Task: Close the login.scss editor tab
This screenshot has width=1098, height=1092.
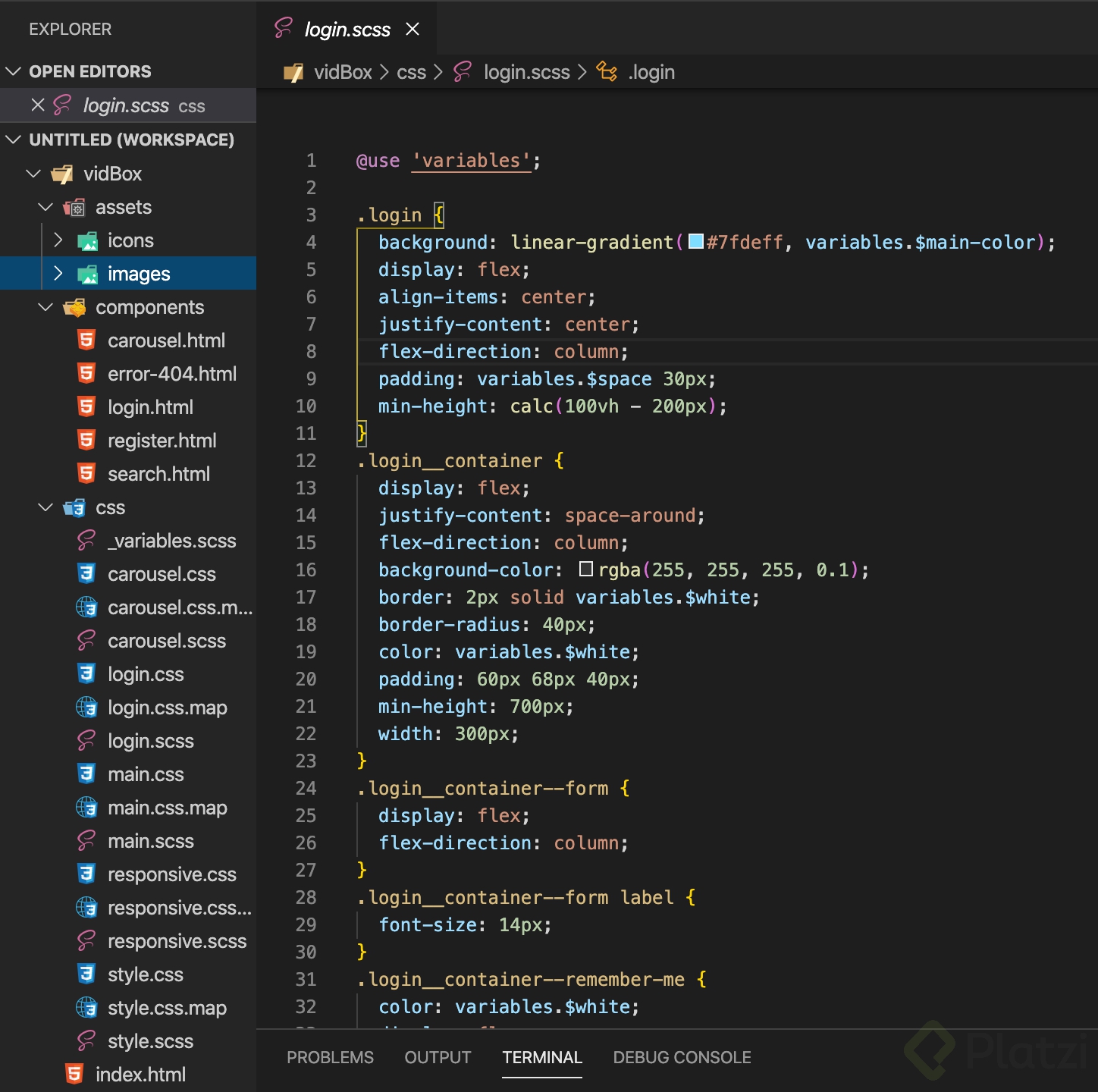Action: [x=413, y=29]
